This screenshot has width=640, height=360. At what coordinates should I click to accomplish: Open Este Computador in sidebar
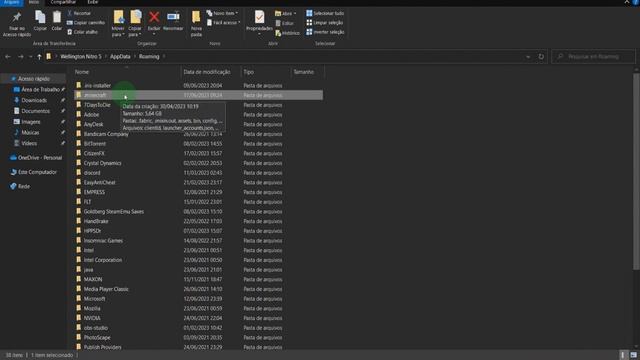click(x=33, y=172)
